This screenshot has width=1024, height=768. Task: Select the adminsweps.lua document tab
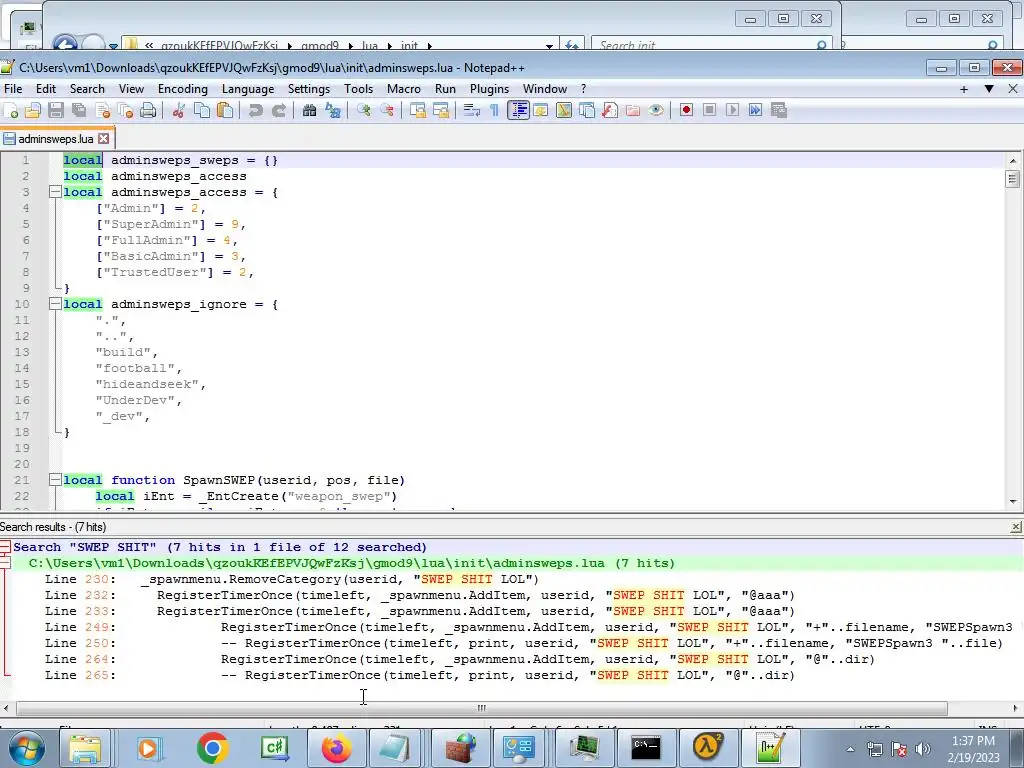click(x=56, y=138)
